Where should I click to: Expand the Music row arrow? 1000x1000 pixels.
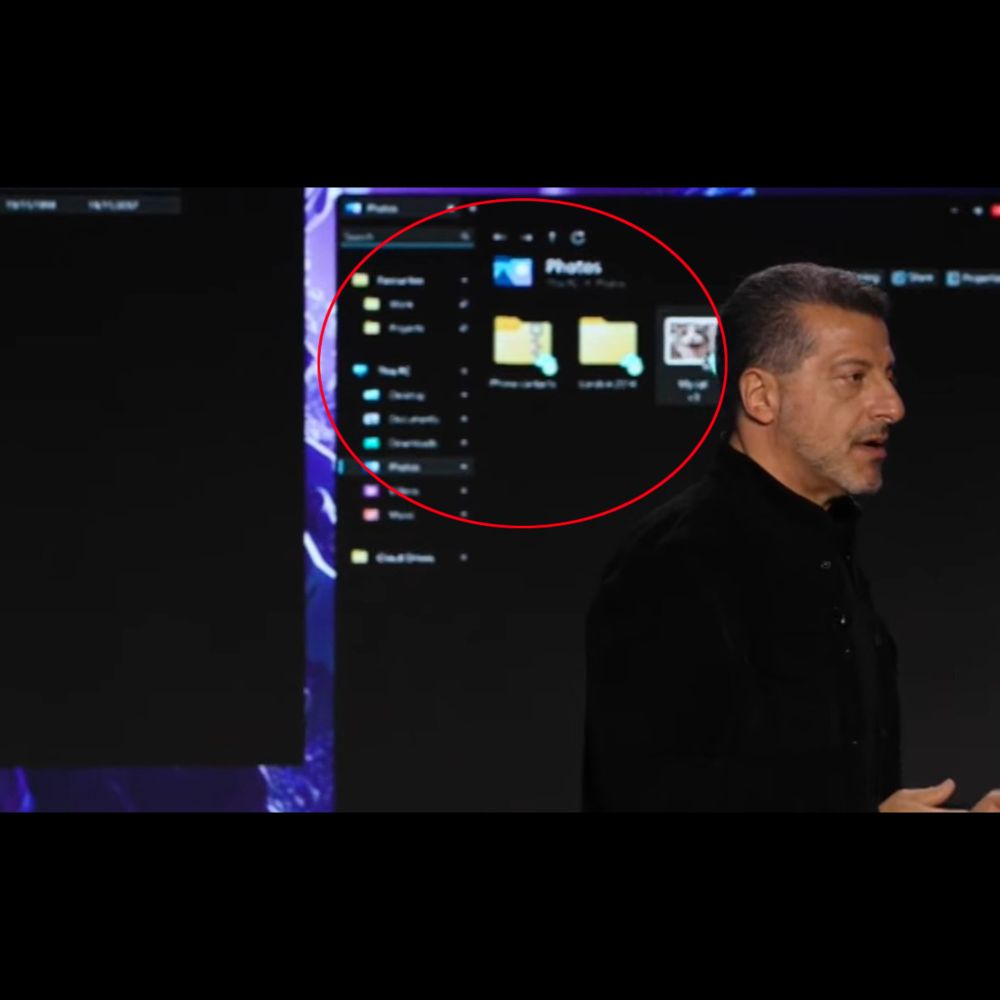pos(464,515)
